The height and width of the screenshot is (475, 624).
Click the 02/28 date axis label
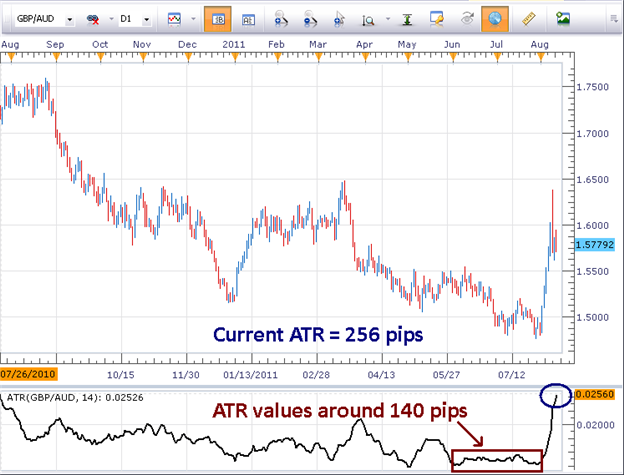coord(316,375)
